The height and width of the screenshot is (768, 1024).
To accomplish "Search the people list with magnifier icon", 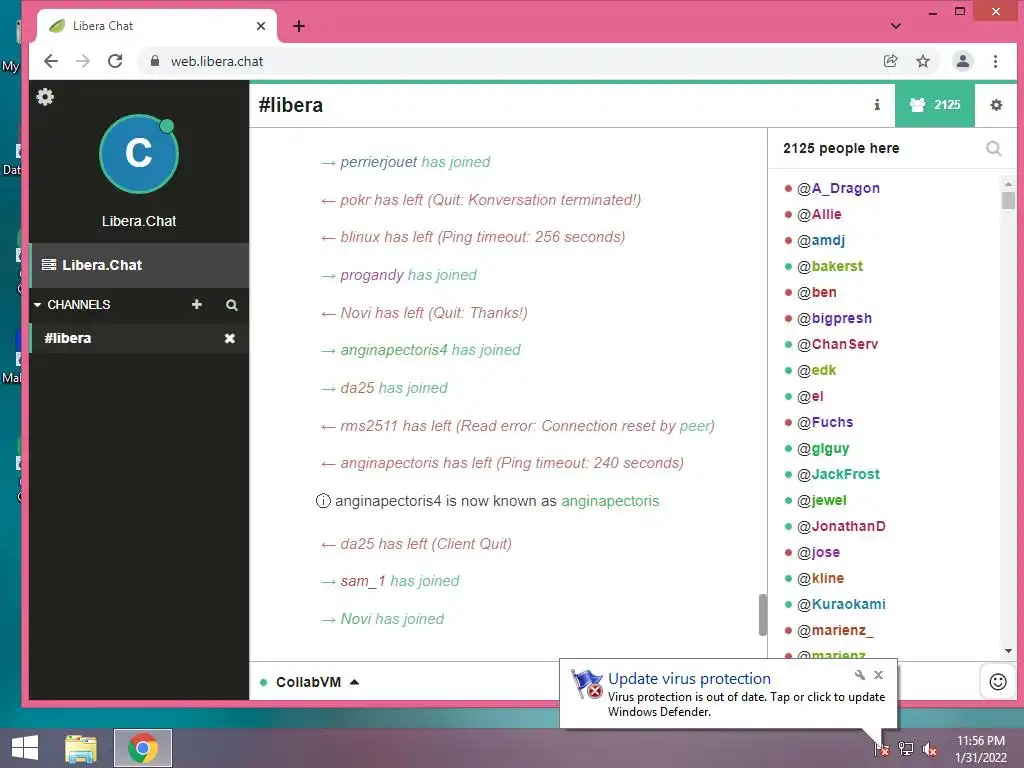I will (x=993, y=148).
